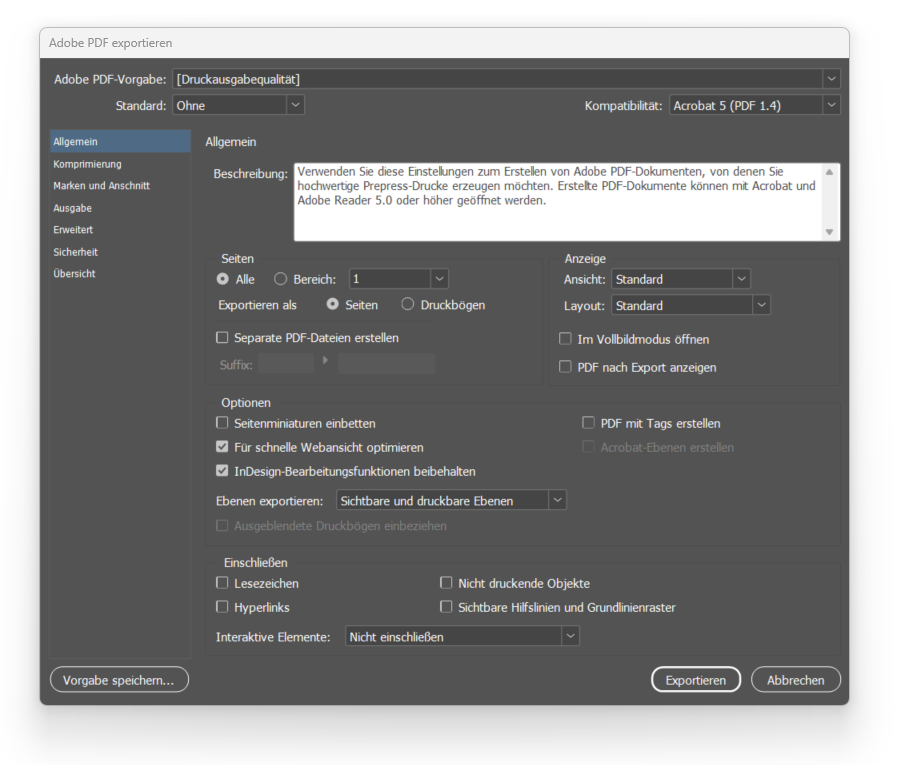
Task: Open the Ebenen exportieren dropdown
Action: [x=557, y=500]
